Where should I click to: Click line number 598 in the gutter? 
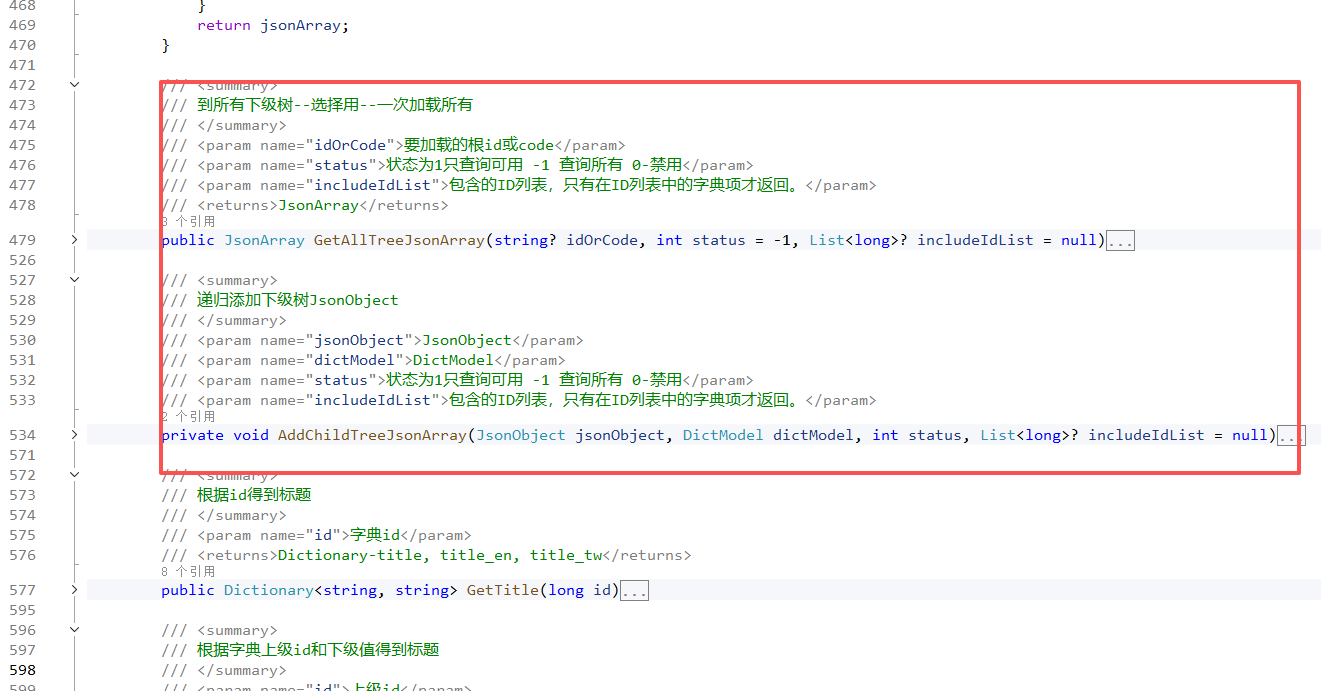click(x=22, y=670)
